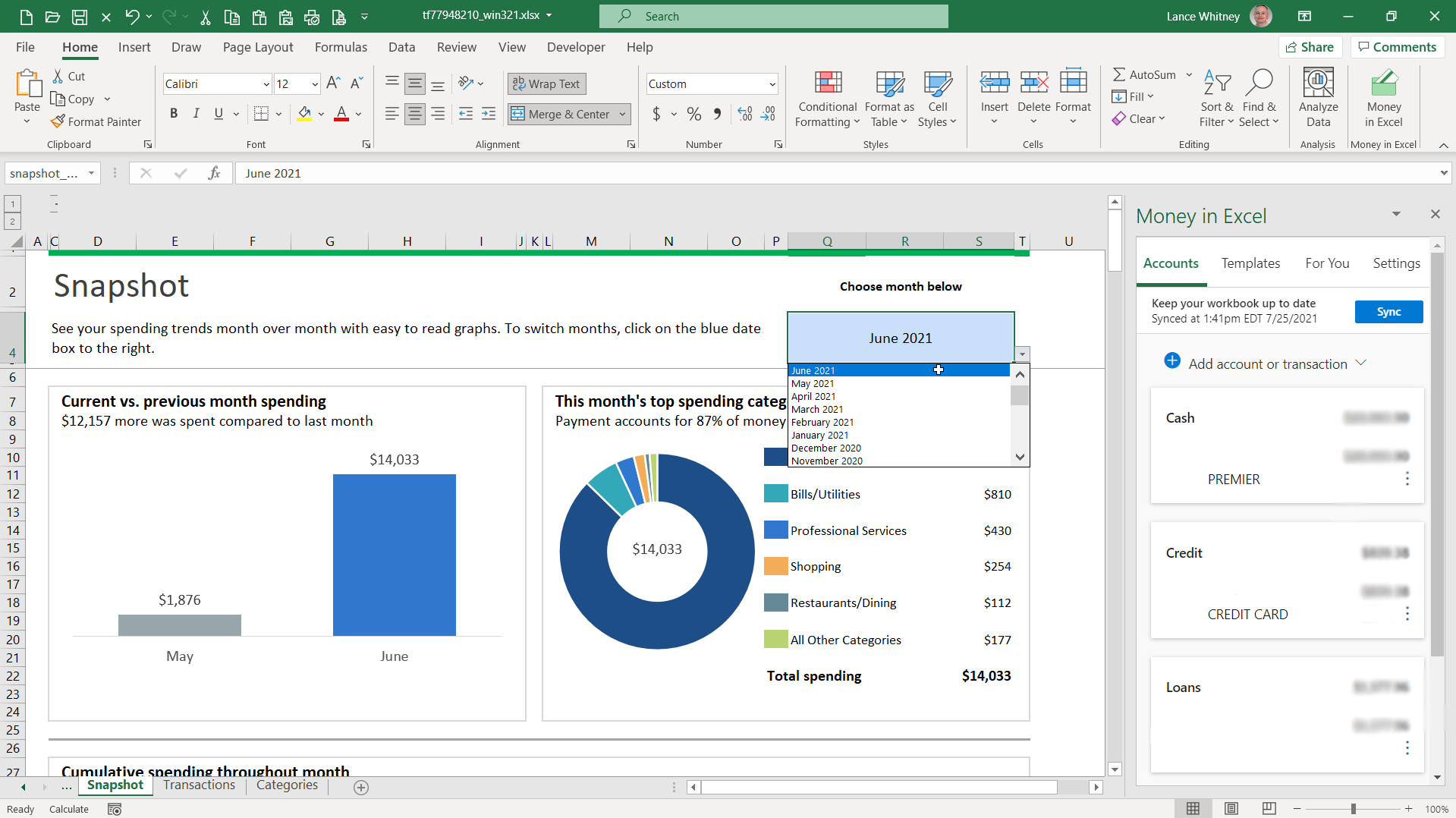
Task: Open Format as Table gallery
Action: 889,99
